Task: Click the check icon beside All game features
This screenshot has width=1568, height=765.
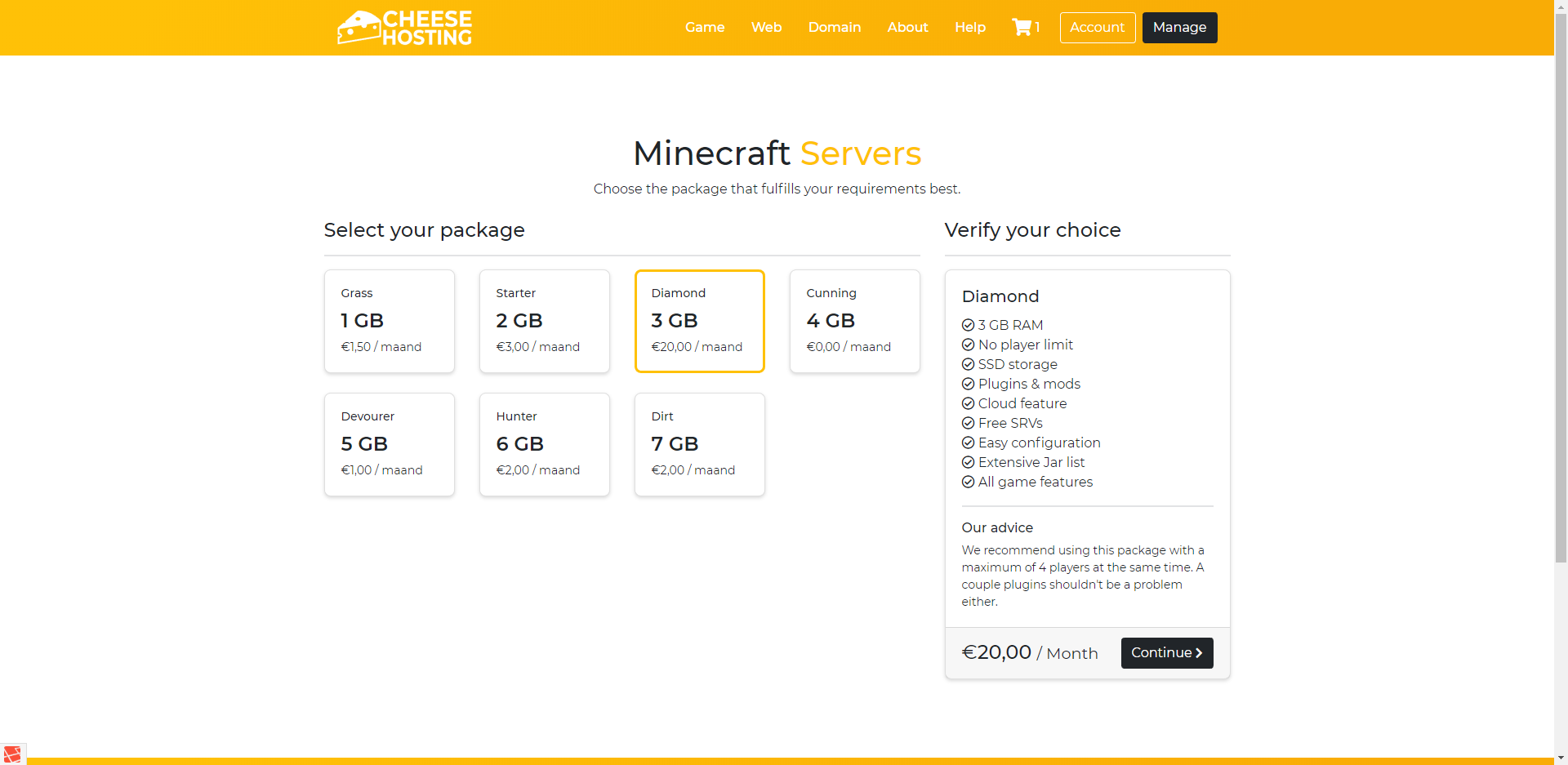Action: (x=968, y=482)
